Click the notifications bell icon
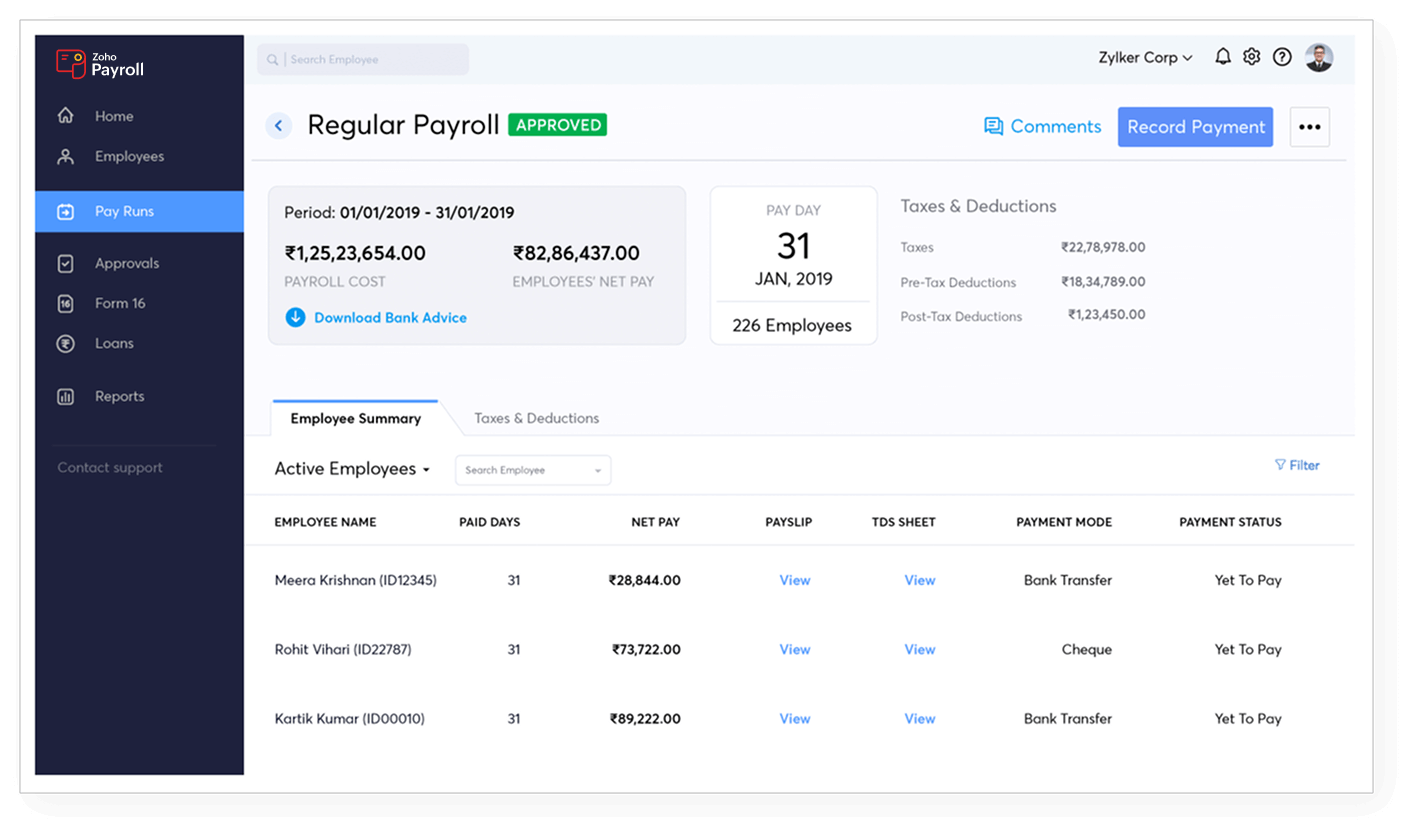The image size is (1413, 833). 1222,57
